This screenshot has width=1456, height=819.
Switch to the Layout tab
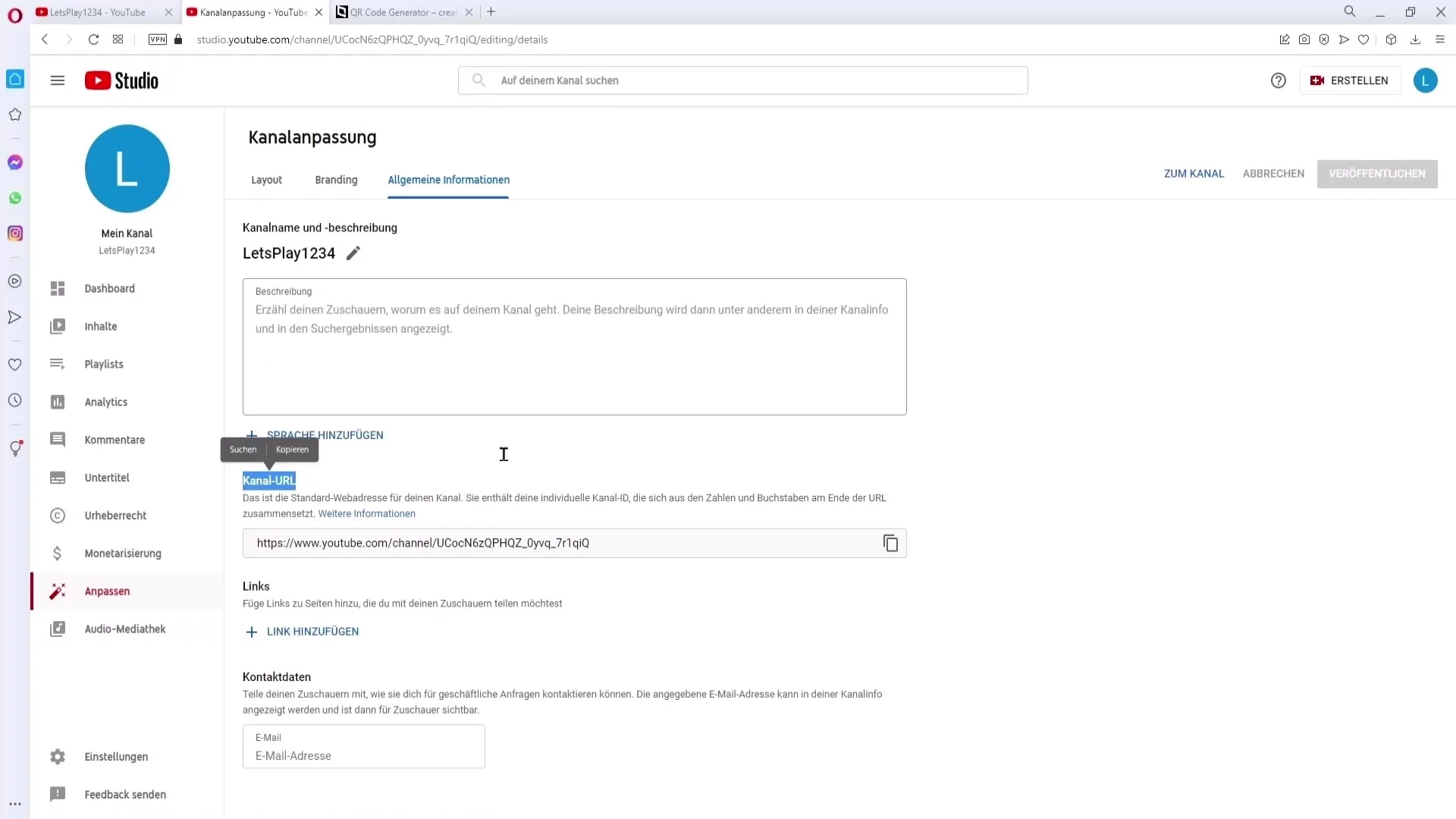pos(266,180)
